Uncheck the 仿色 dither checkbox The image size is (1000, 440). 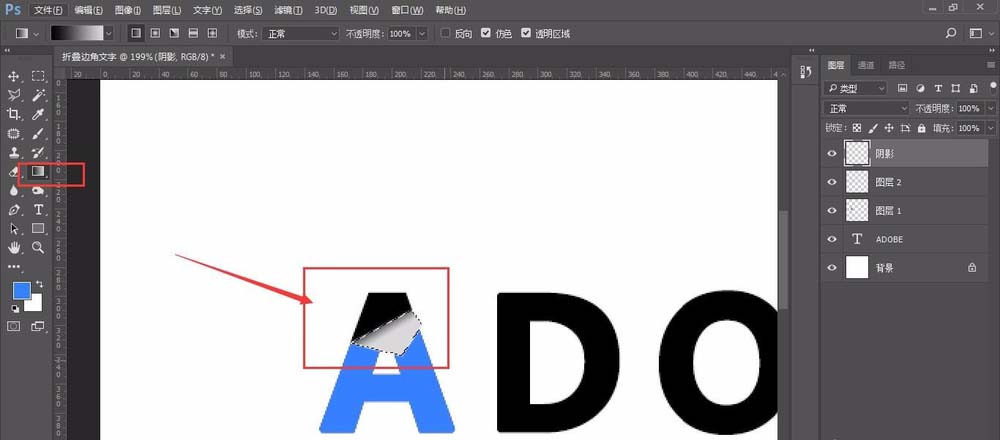(x=486, y=33)
